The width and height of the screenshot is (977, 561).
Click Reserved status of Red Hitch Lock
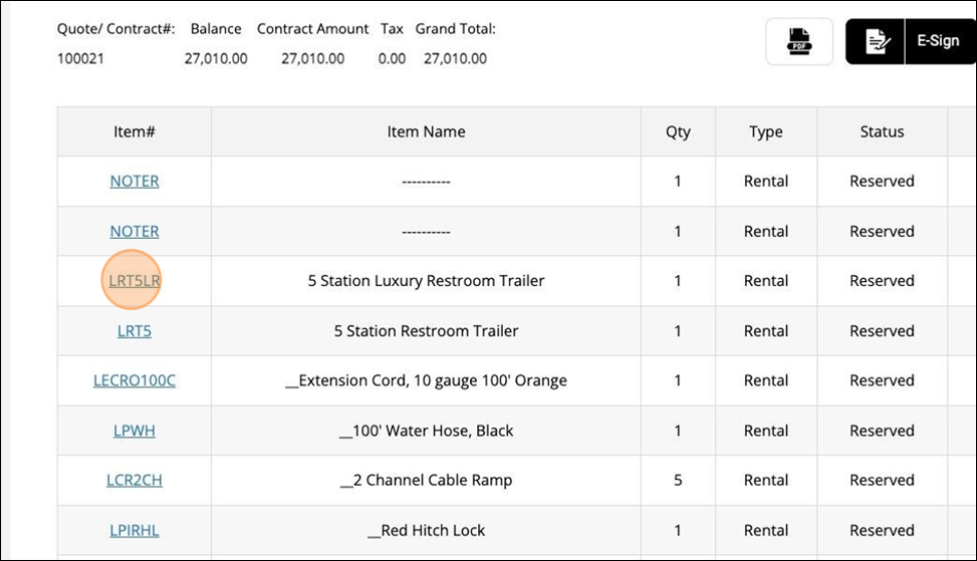tap(882, 531)
